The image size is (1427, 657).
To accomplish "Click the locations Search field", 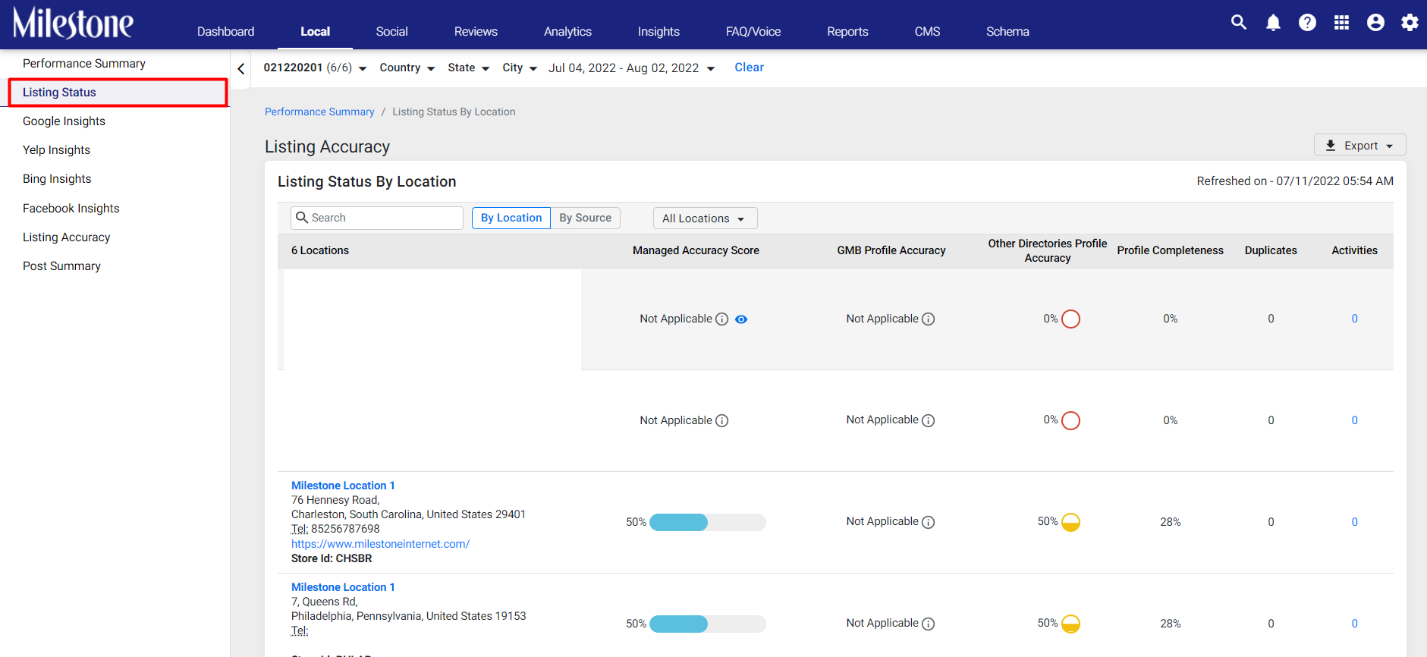I will 377,218.
